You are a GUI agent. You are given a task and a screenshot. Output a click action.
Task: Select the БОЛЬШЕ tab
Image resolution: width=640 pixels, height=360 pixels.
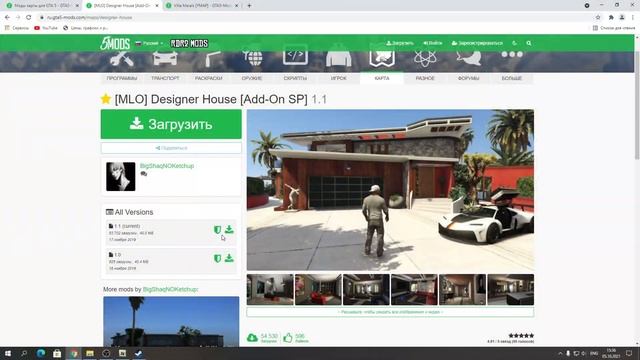coord(512,78)
